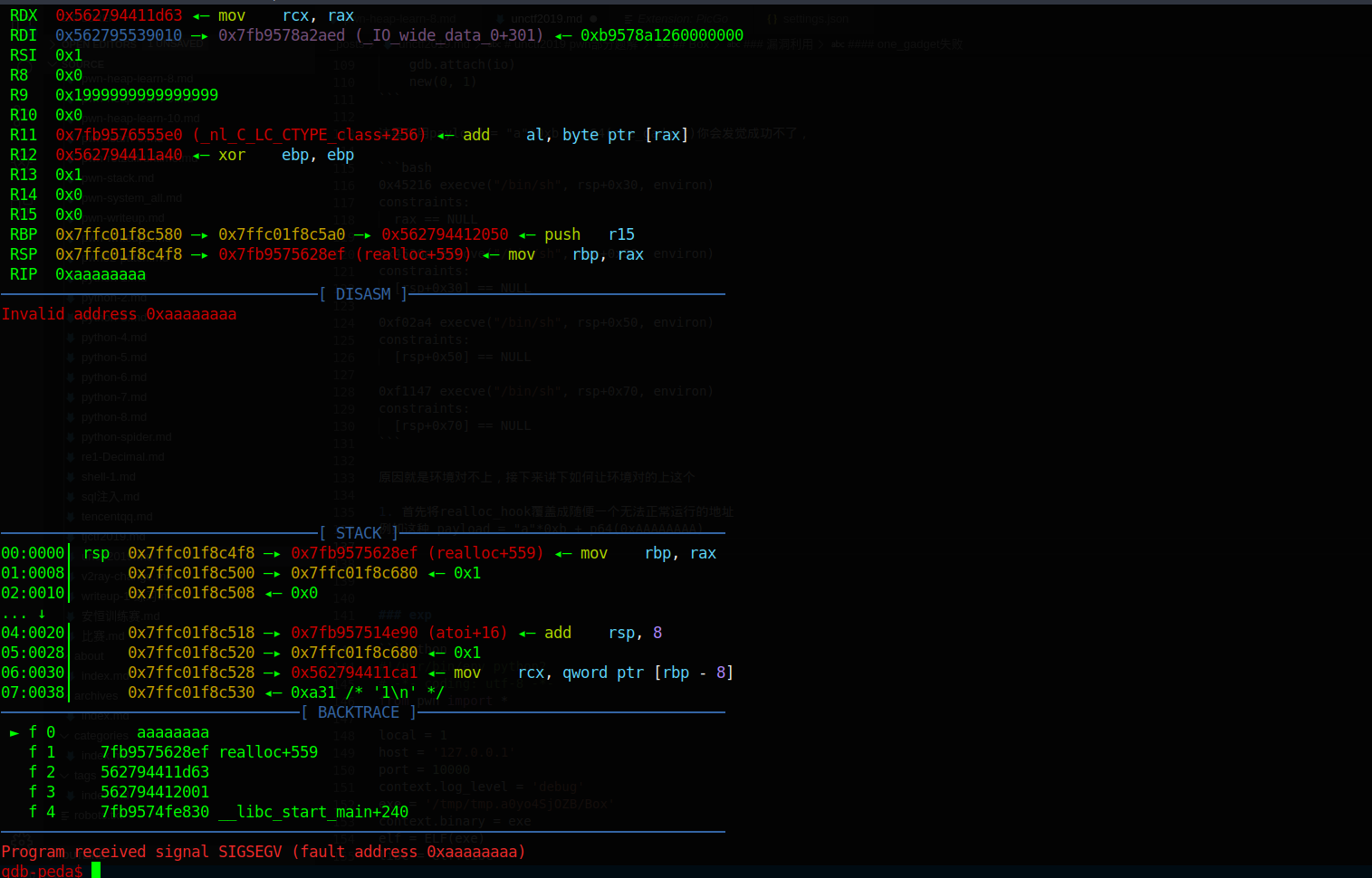The height and width of the screenshot is (878, 1372).
Task: Select python-4.md in background file explorer
Action: 113,338
